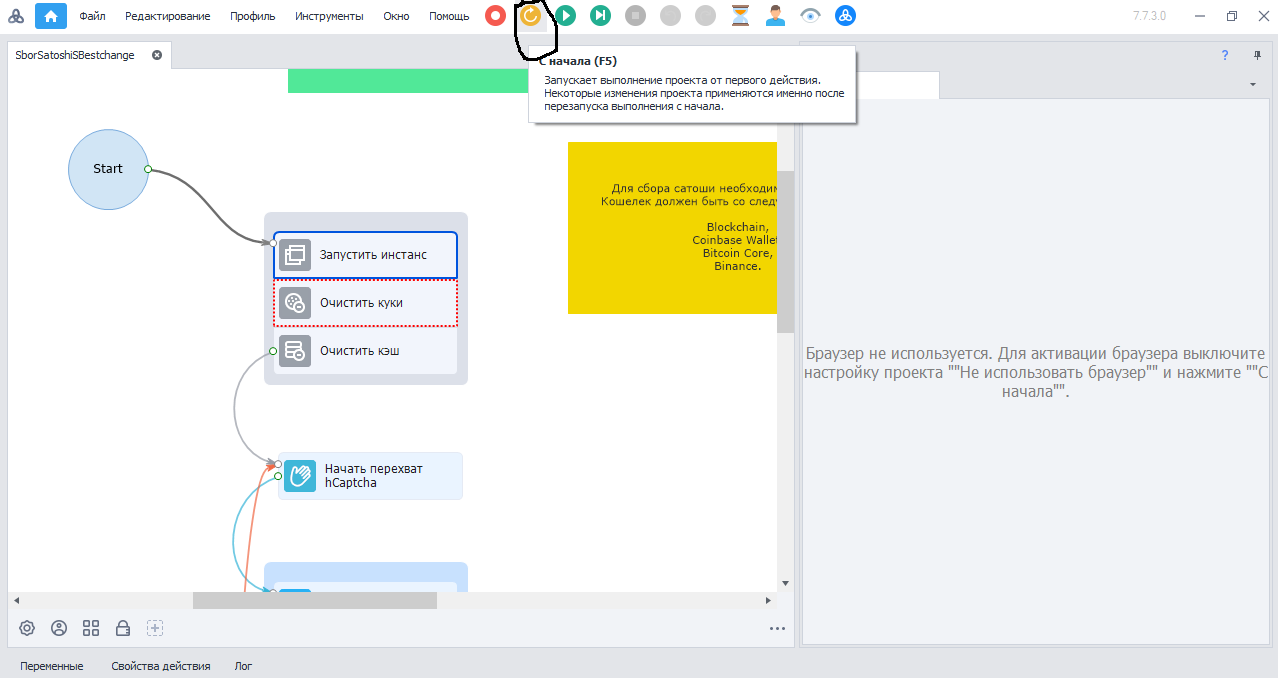This screenshot has width=1278, height=678.
Task: Select the Очистить куки action
Action: [365, 303]
